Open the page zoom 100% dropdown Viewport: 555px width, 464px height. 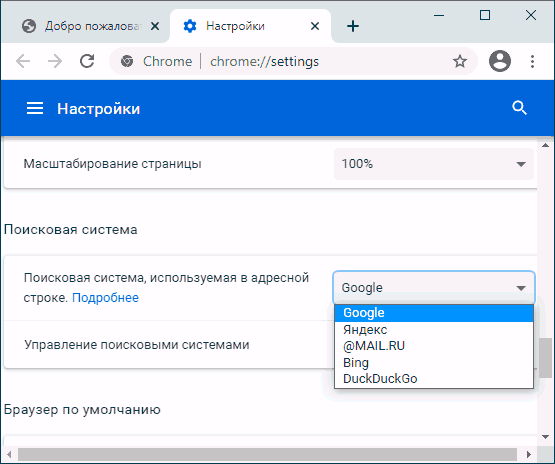pyautogui.click(x=434, y=164)
